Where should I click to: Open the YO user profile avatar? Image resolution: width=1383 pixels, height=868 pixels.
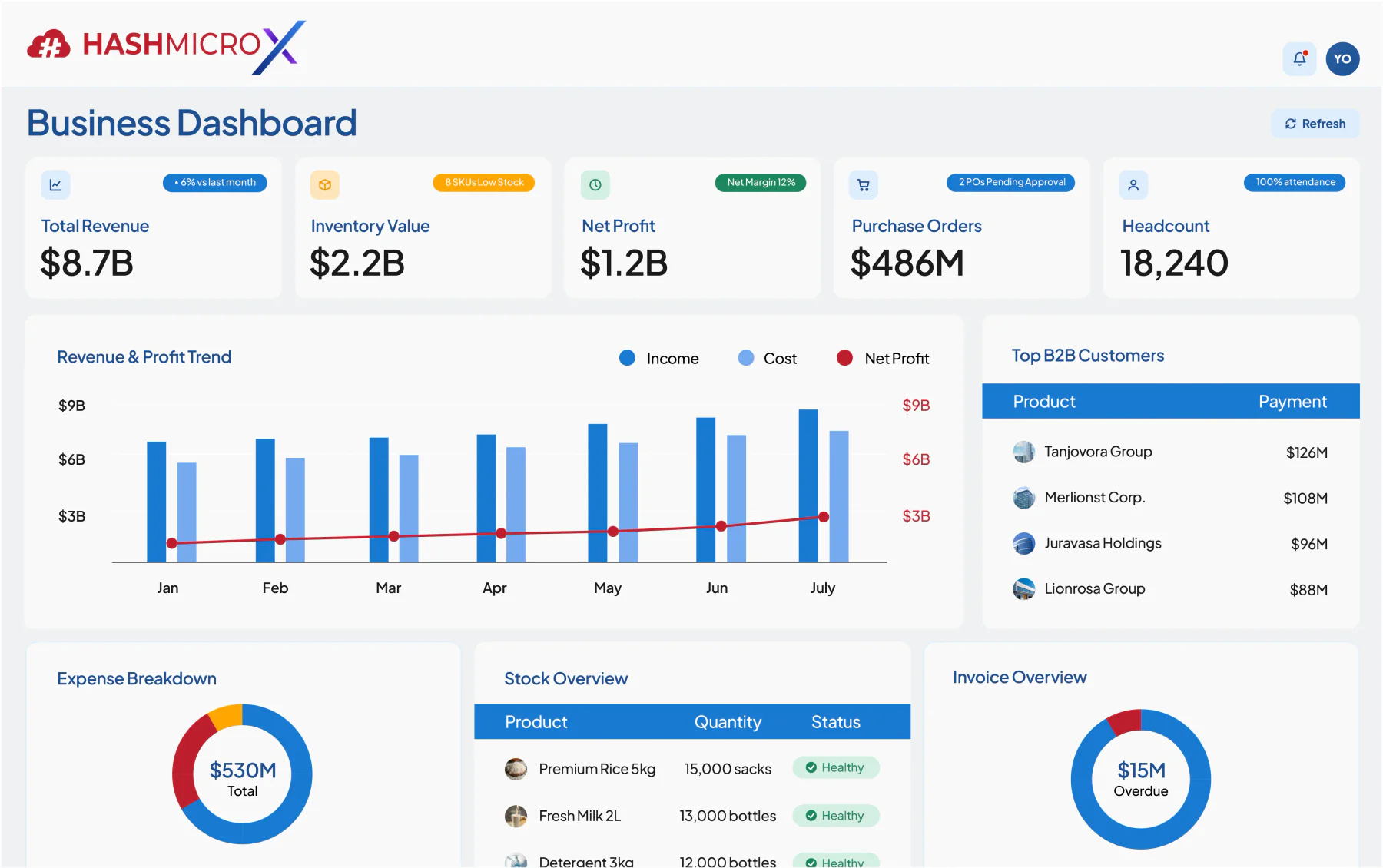[x=1342, y=59]
